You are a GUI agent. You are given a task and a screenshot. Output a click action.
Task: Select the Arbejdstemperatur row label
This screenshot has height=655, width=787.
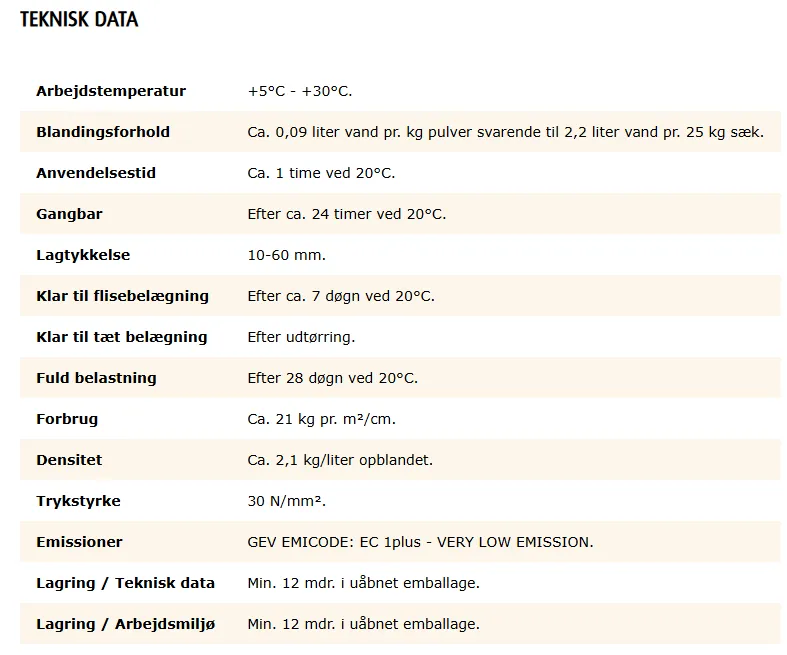click(111, 91)
